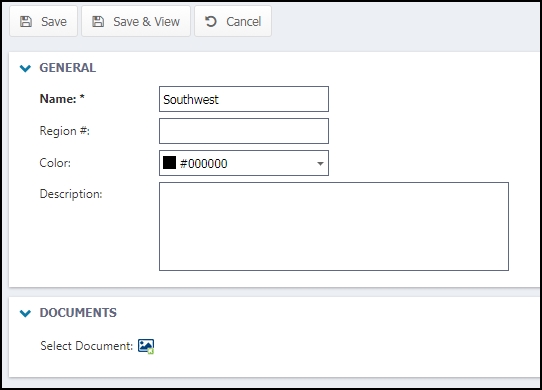This screenshot has height=390, width=542.
Task: Focus the Name field containing Southwest
Action: click(244, 99)
